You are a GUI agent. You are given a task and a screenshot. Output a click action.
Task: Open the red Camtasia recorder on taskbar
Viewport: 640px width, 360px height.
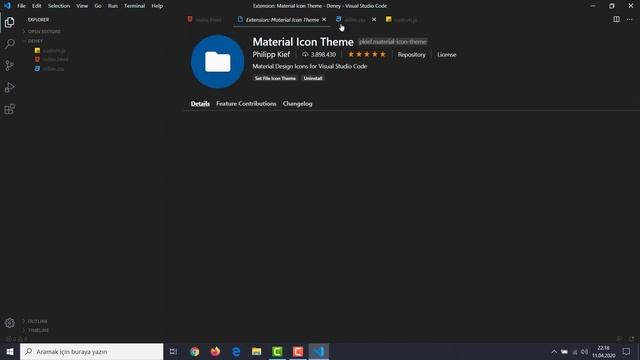298,351
